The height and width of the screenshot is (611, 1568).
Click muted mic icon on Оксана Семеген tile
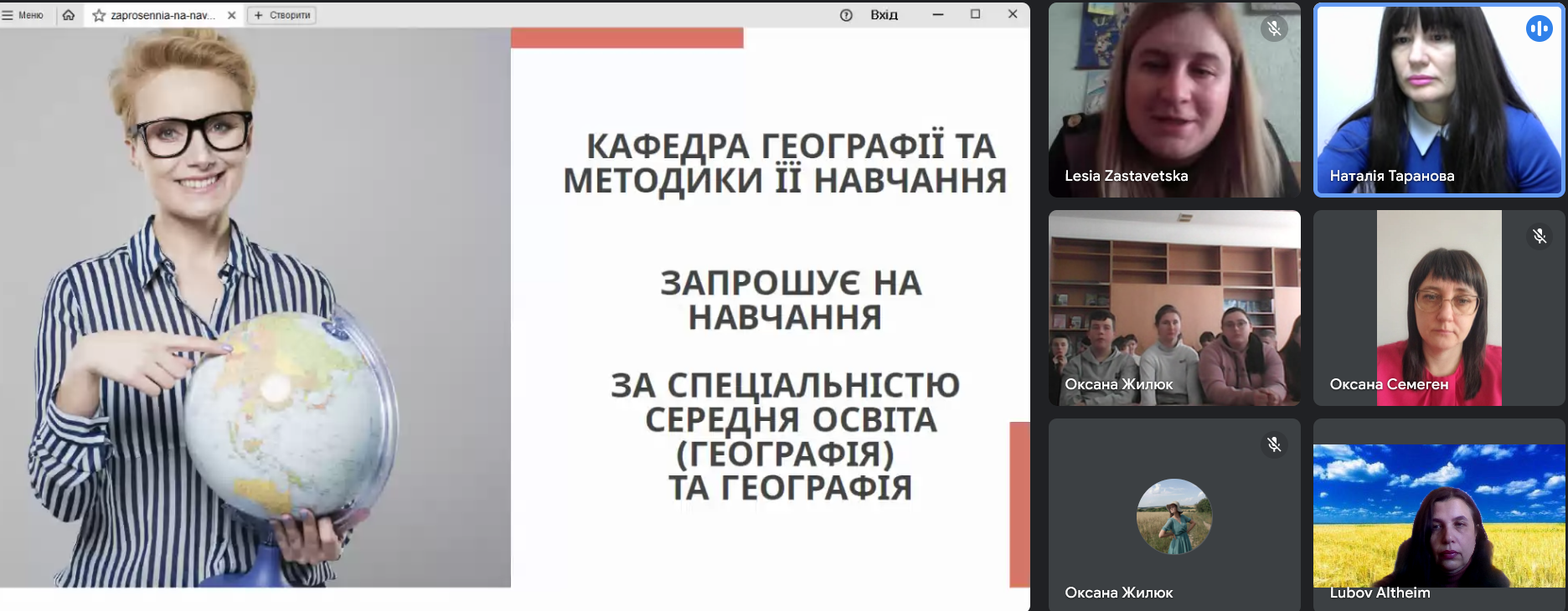pyautogui.click(x=1539, y=236)
